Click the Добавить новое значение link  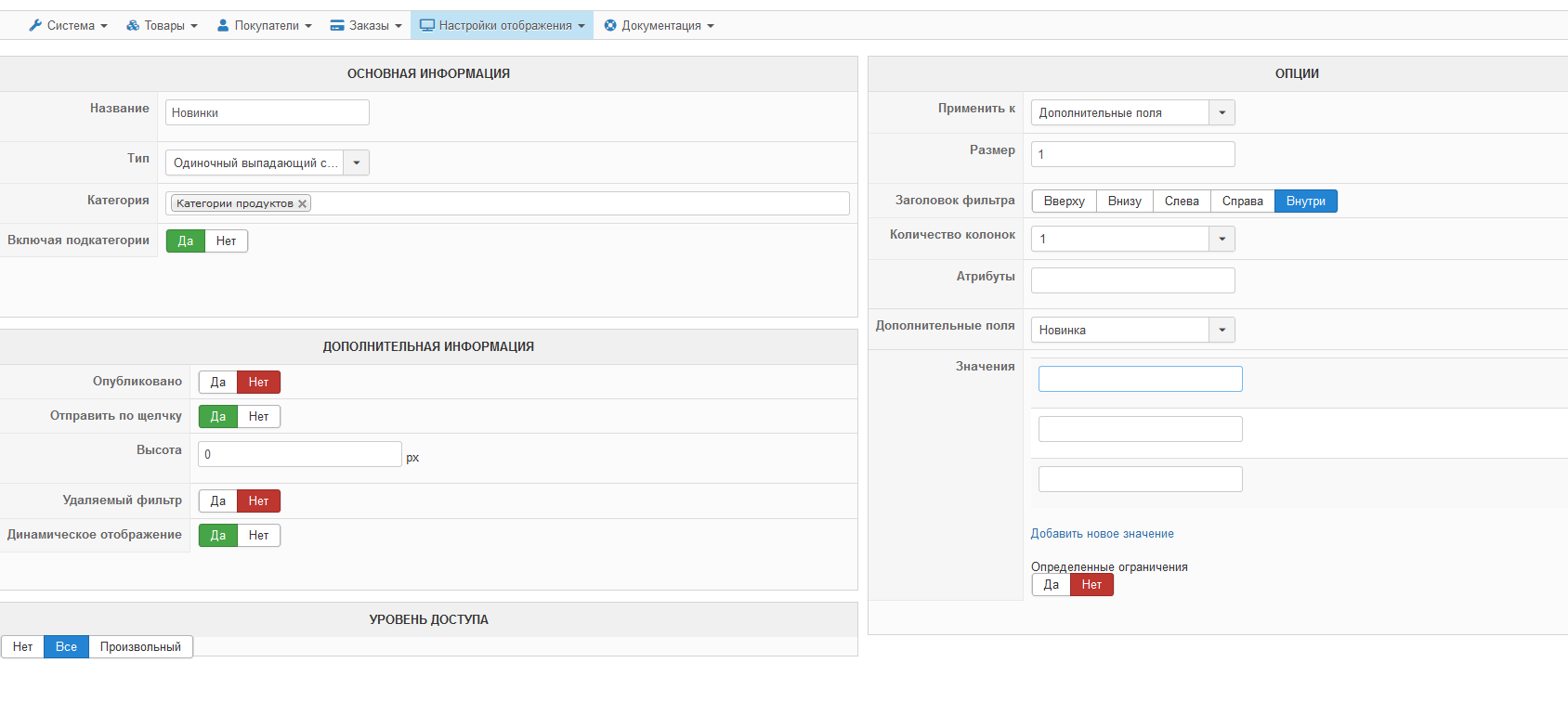[x=1102, y=534]
